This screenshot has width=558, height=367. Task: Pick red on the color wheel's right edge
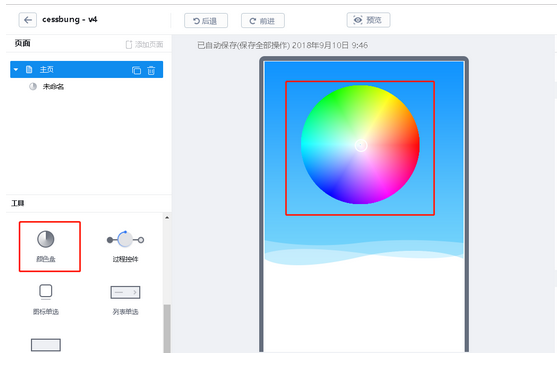tap(415, 145)
